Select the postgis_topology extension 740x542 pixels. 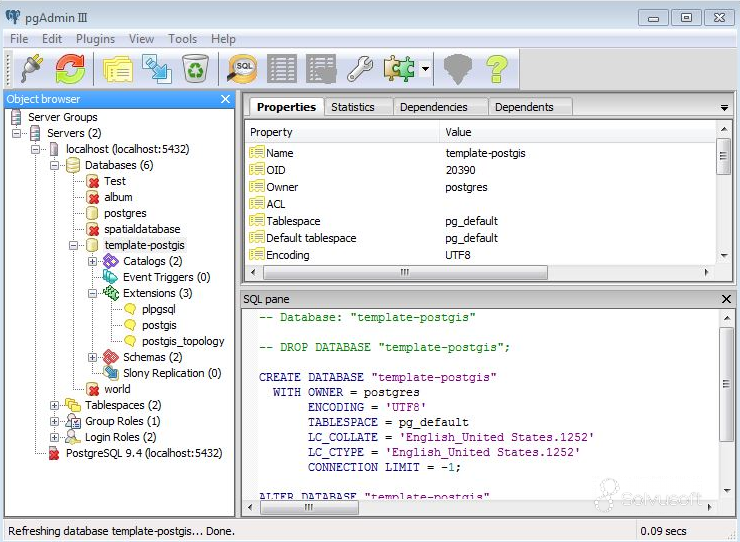pyautogui.click(x=183, y=341)
